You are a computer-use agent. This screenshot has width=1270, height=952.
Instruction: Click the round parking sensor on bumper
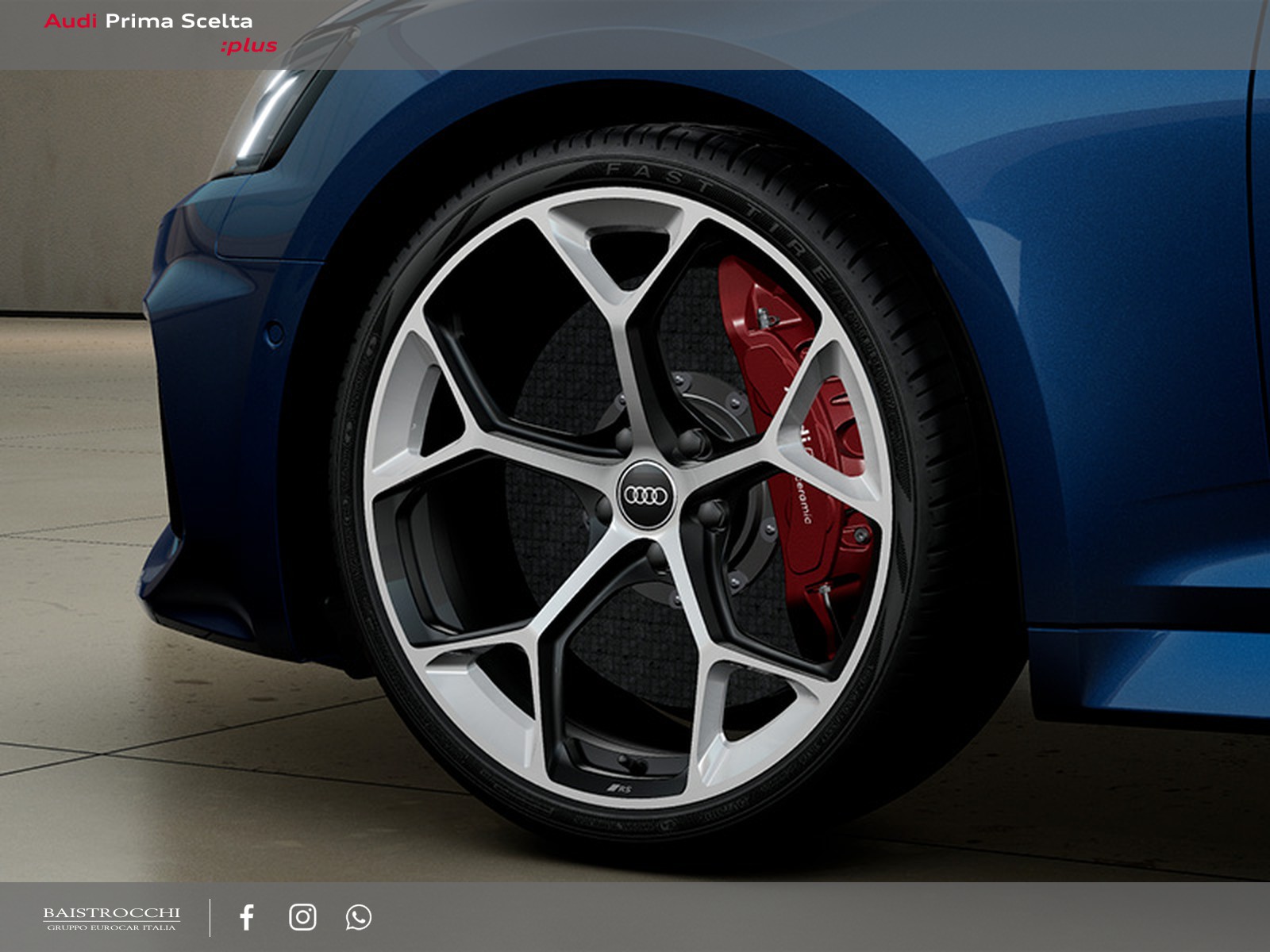pos(274,334)
